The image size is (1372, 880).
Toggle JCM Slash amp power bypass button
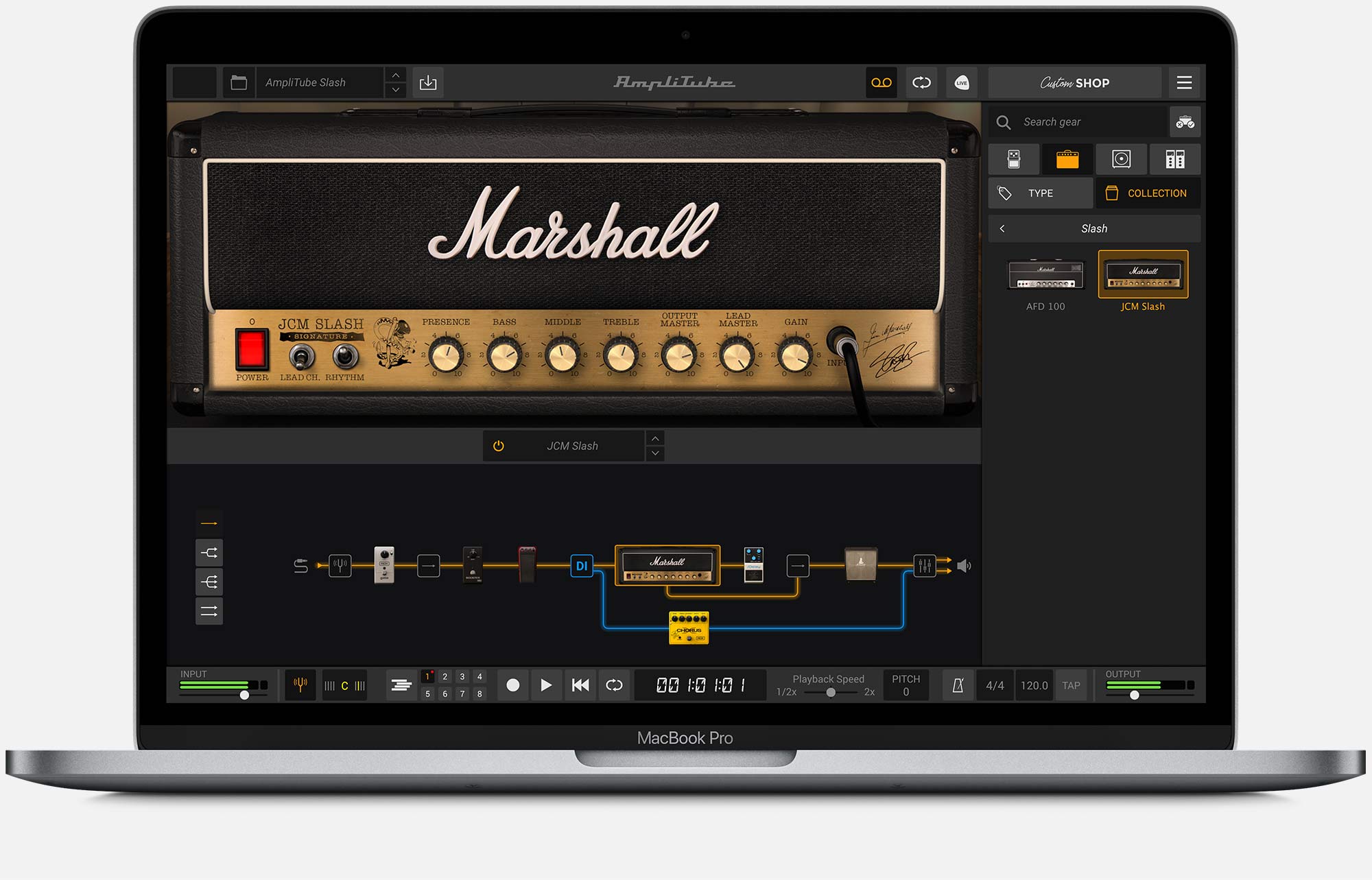click(x=499, y=446)
